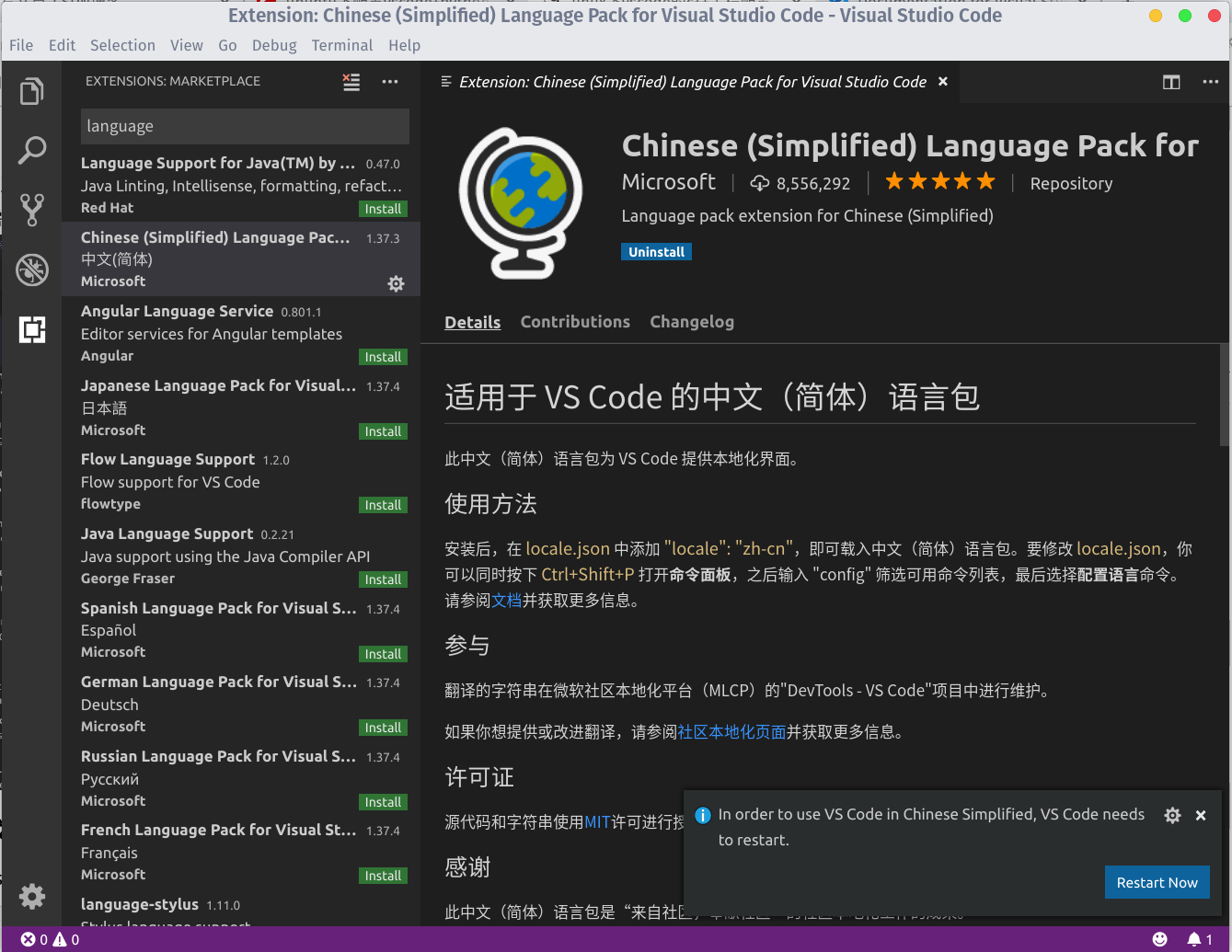This screenshot has height=952, width=1232.
Task: Install Japanese Language Pack
Action: click(x=383, y=431)
